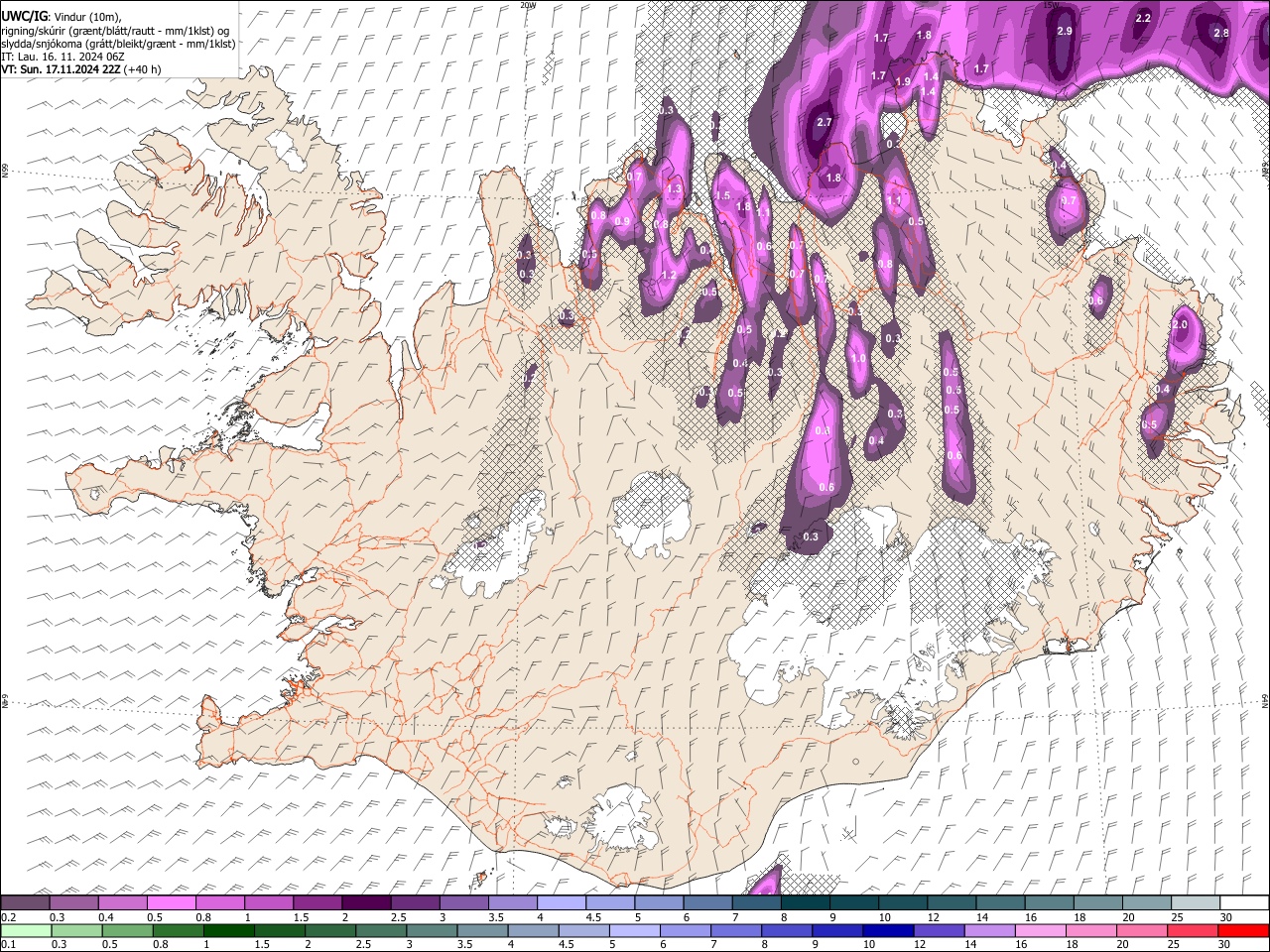Screen dimensions: 1270x952
Task: Pick the deep blue rain-scale swatch at 10
Action: (887, 930)
